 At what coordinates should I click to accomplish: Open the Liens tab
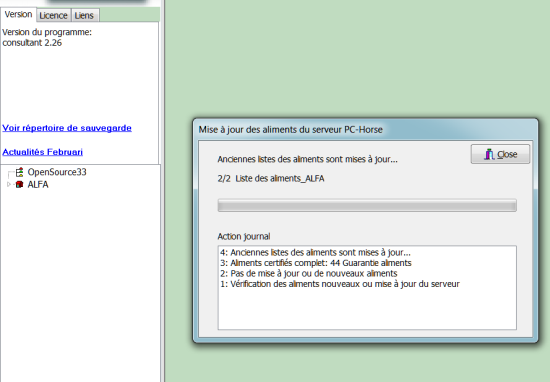click(x=84, y=15)
